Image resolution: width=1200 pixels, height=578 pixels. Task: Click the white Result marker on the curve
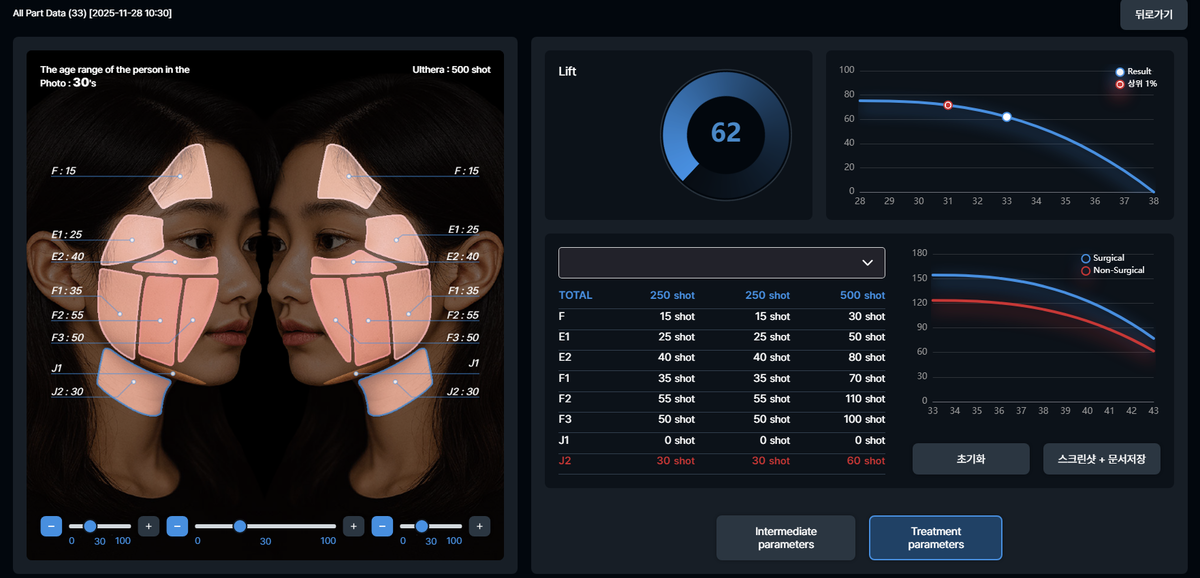[x=1007, y=117]
